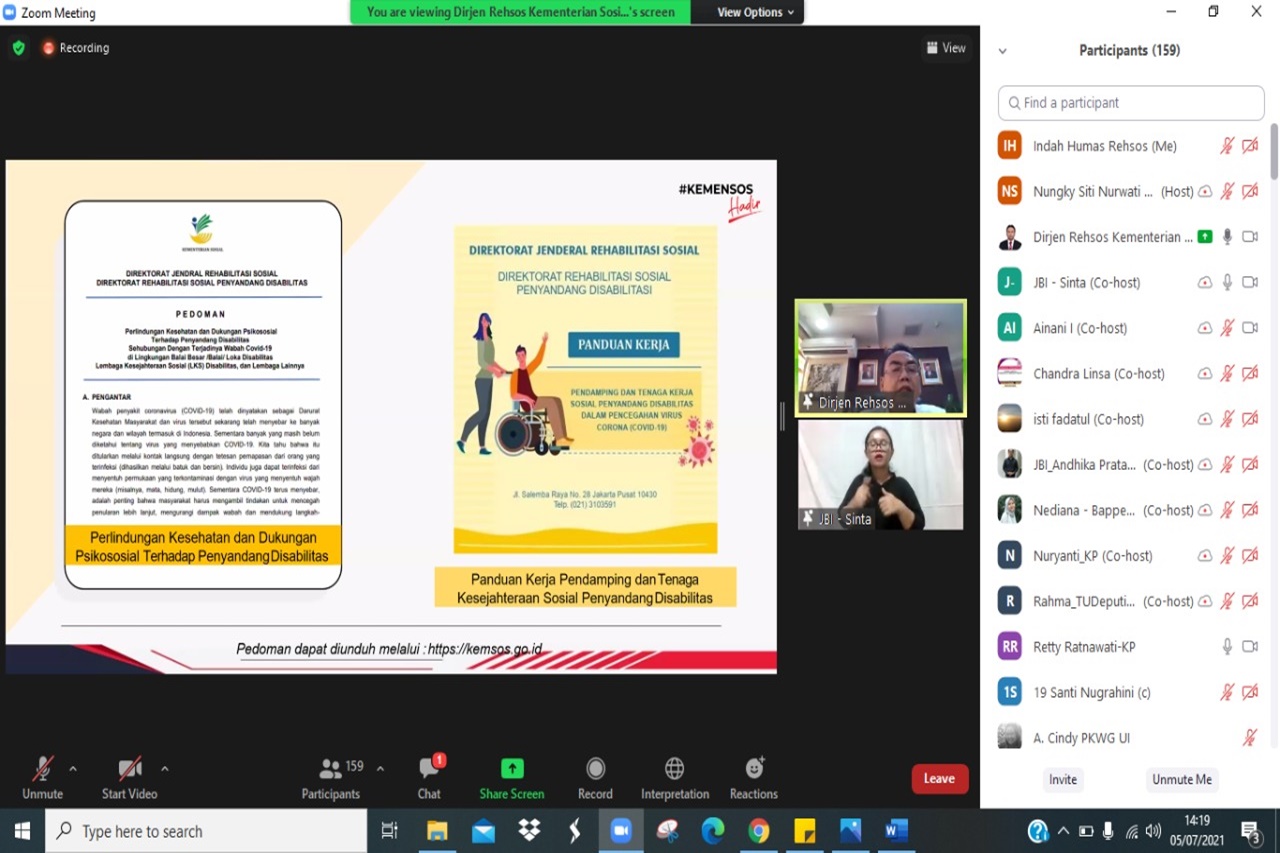Open Microsoft Edge from the taskbar
1280x853 pixels.
click(713, 831)
